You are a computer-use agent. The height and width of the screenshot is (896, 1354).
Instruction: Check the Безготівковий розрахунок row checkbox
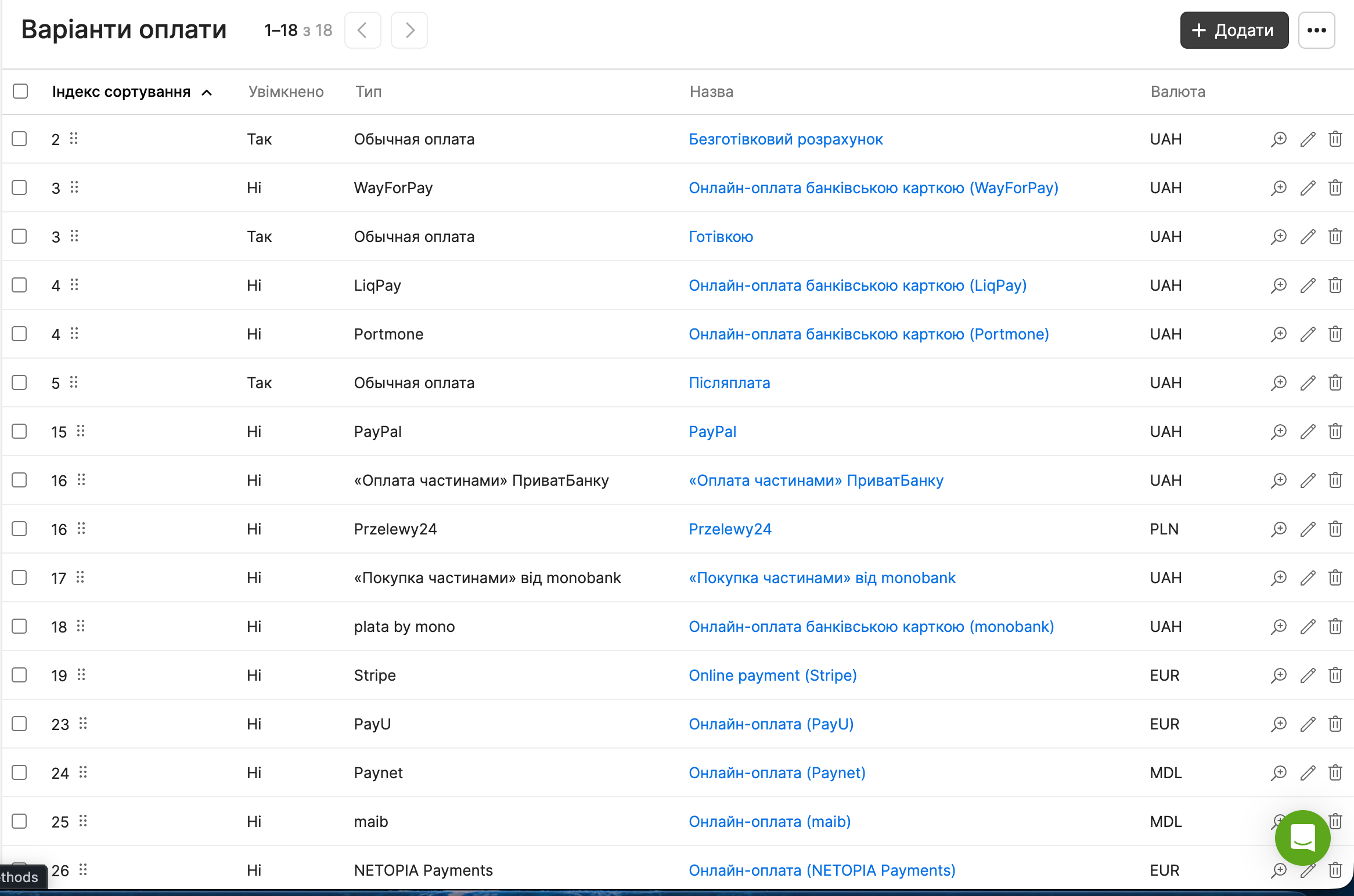click(19, 139)
